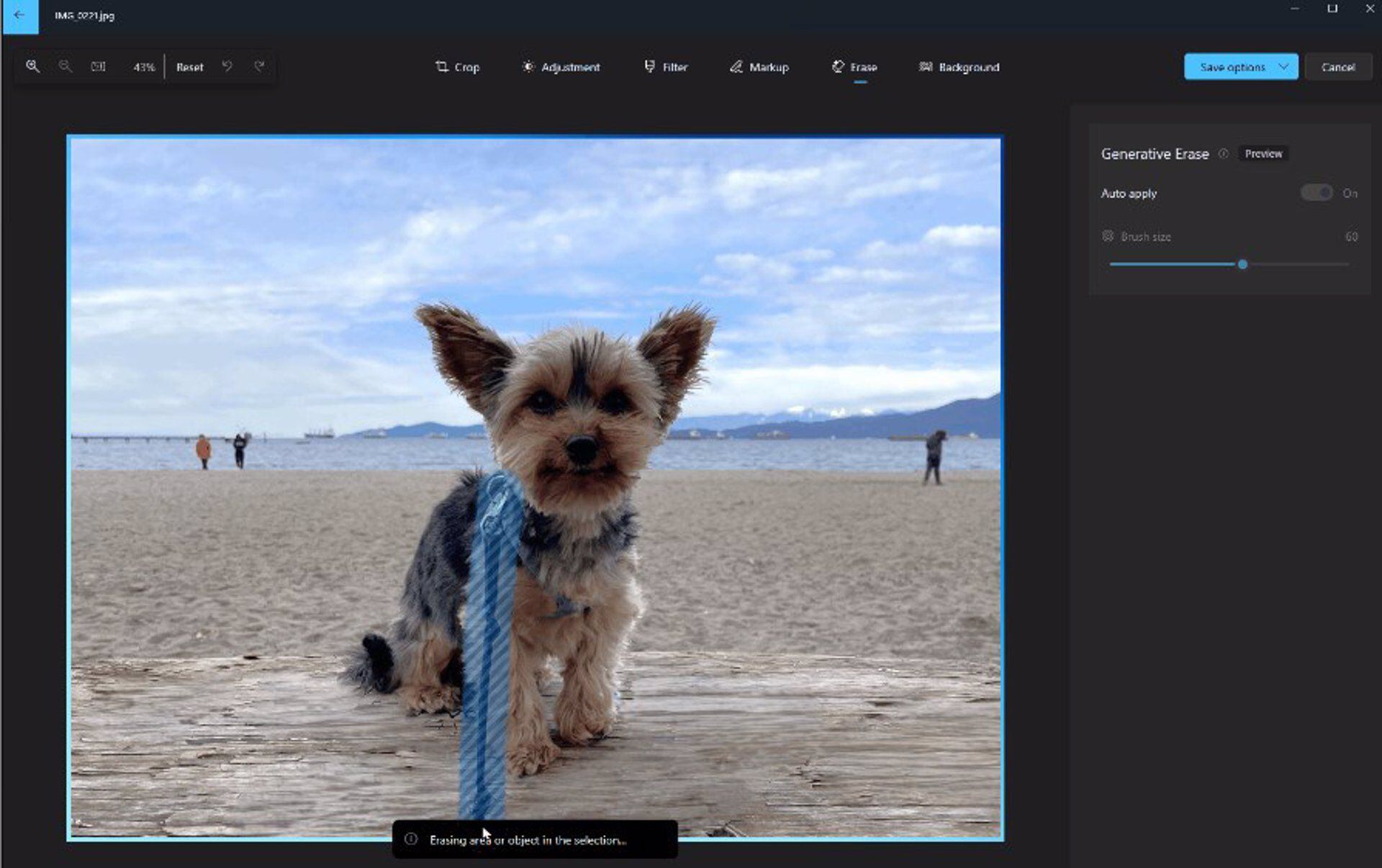Click the Cancel button
The image size is (1382, 868).
[x=1338, y=67]
